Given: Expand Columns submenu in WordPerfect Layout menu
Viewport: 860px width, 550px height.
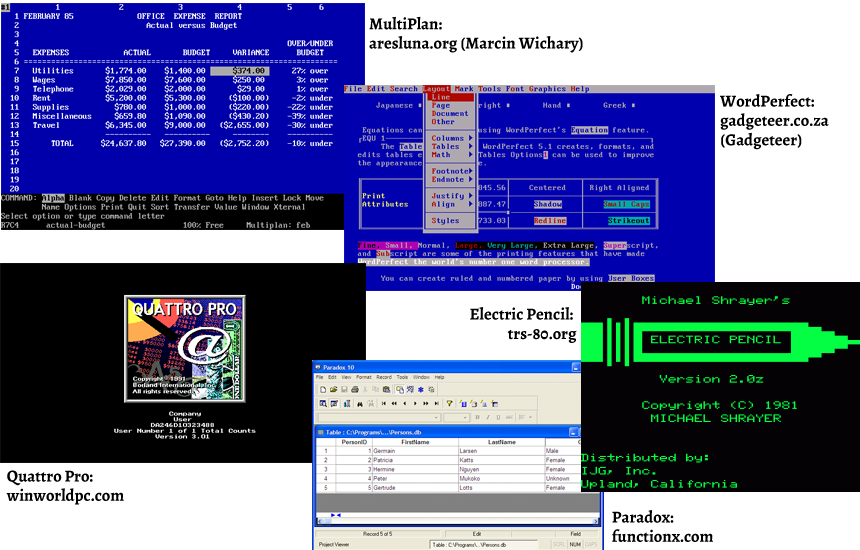Looking at the screenshot, I should pos(452,138).
